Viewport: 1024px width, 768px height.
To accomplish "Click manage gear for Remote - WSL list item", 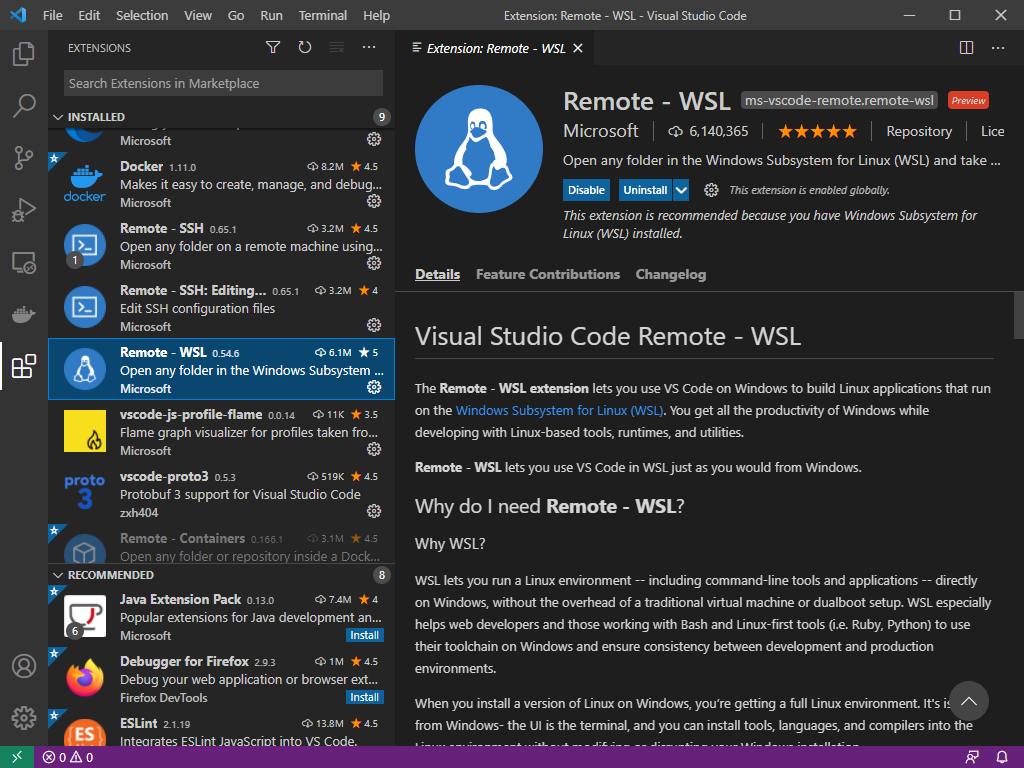I will click(374, 387).
